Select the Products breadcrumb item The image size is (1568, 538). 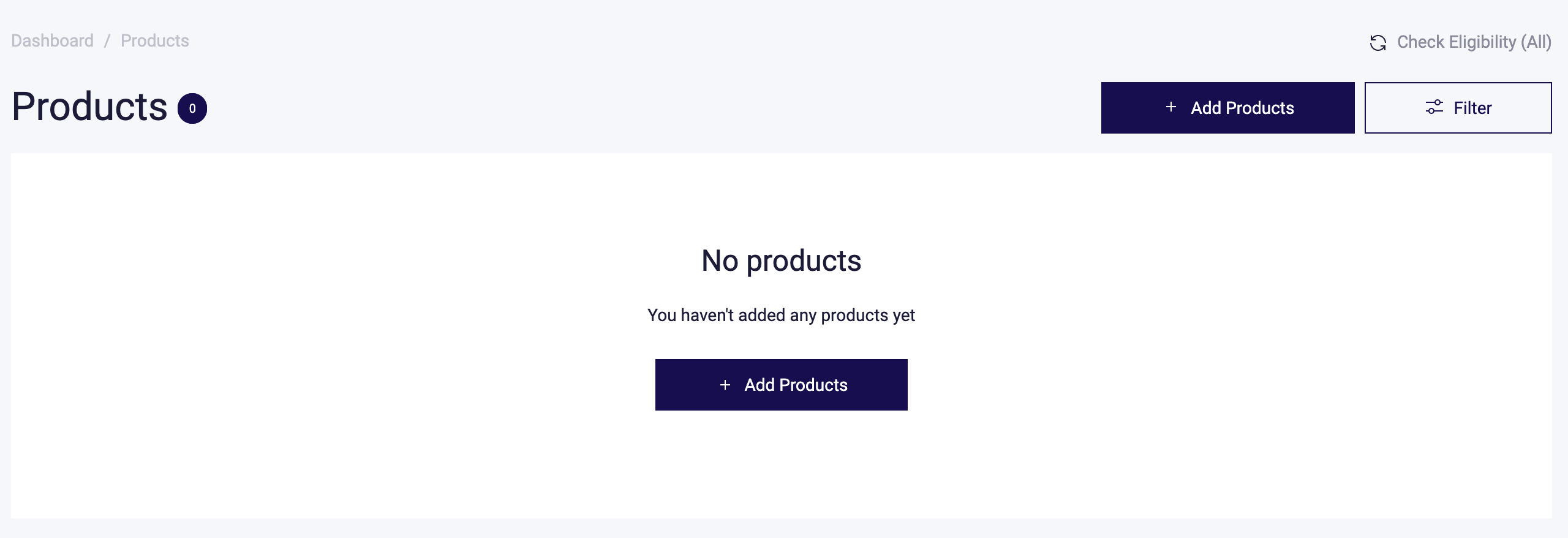click(155, 41)
